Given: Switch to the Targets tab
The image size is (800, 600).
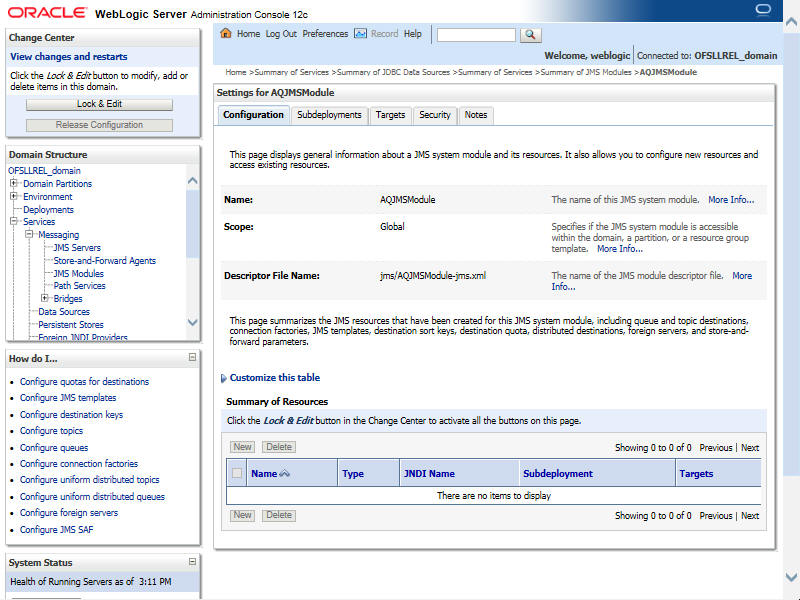Looking at the screenshot, I should click(x=390, y=115).
